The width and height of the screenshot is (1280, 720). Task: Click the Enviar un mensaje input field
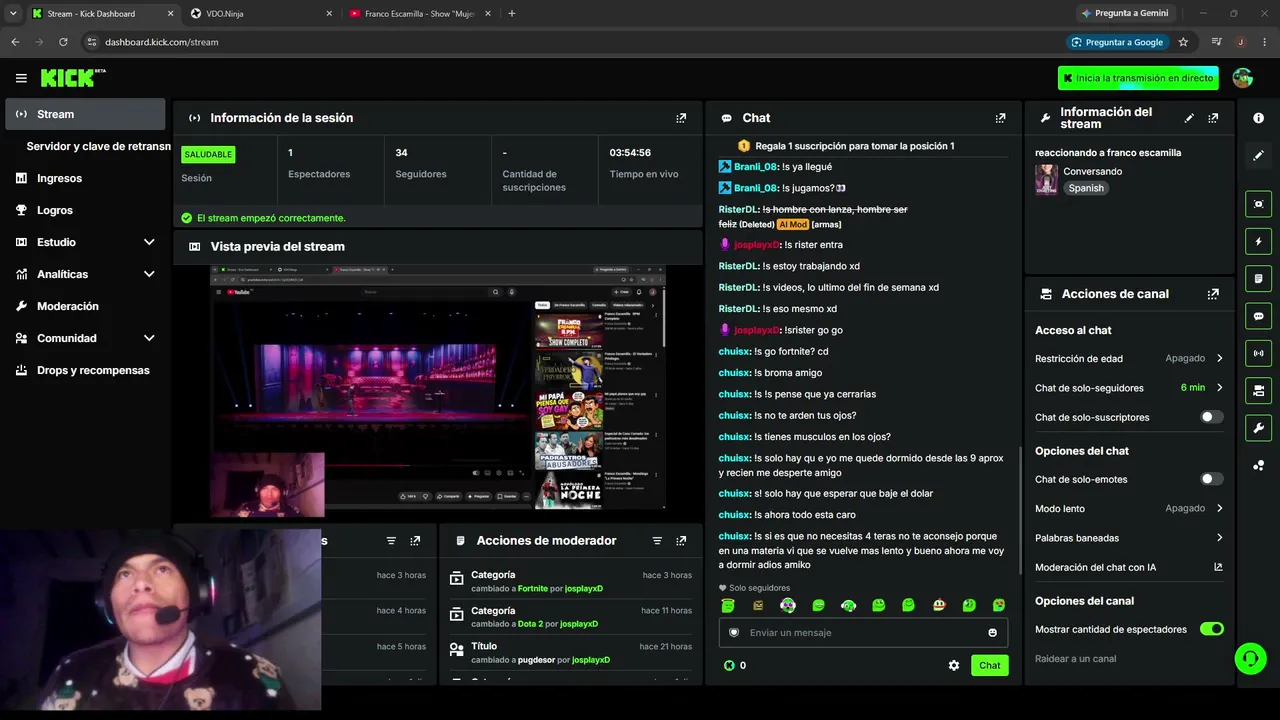pyautogui.click(x=862, y=633)
